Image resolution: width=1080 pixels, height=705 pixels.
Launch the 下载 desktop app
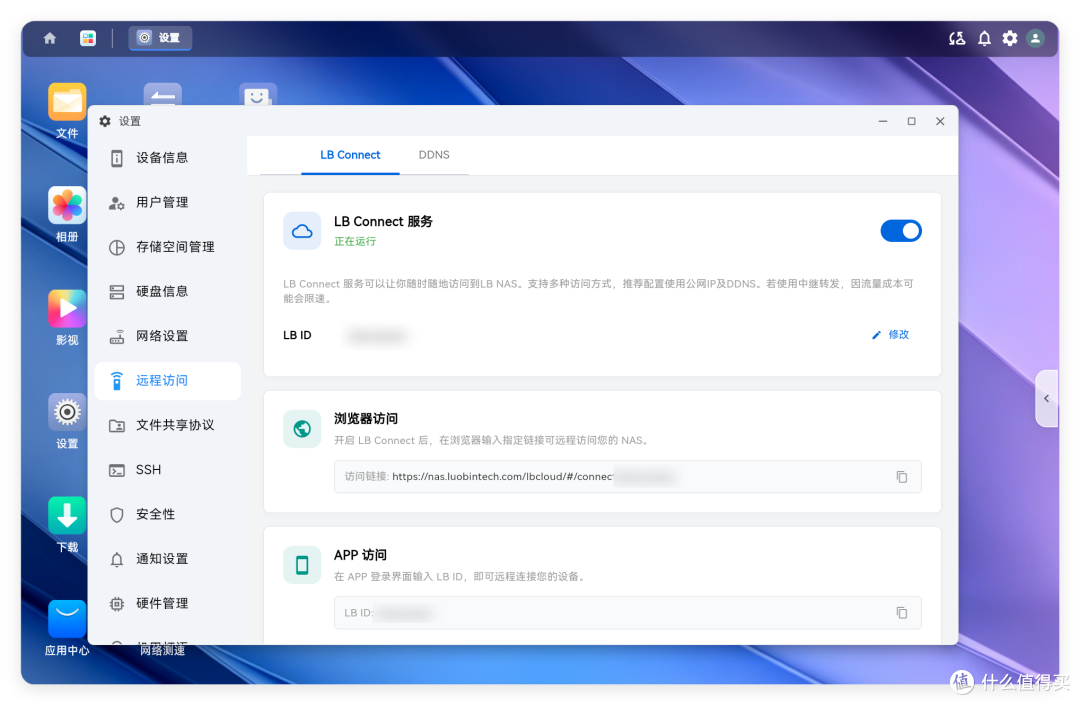tap(67, 525)
